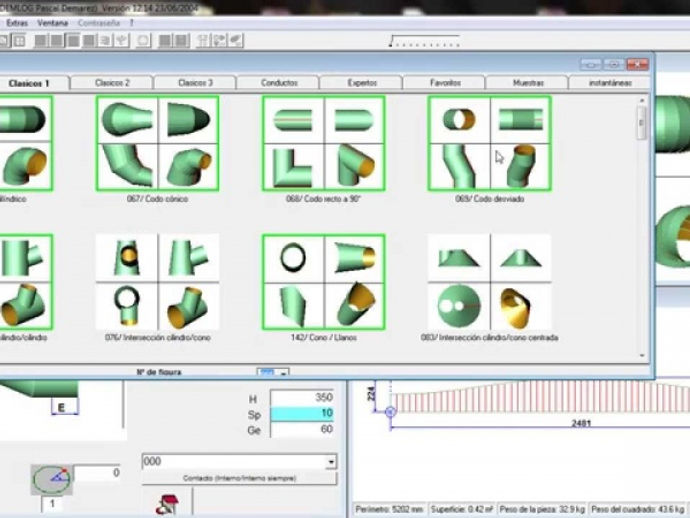Screen dimensions: 690x518
Task: Select the 3D tee thumbnail in the cilindro/cilindro group
Action: click(25, 305)
